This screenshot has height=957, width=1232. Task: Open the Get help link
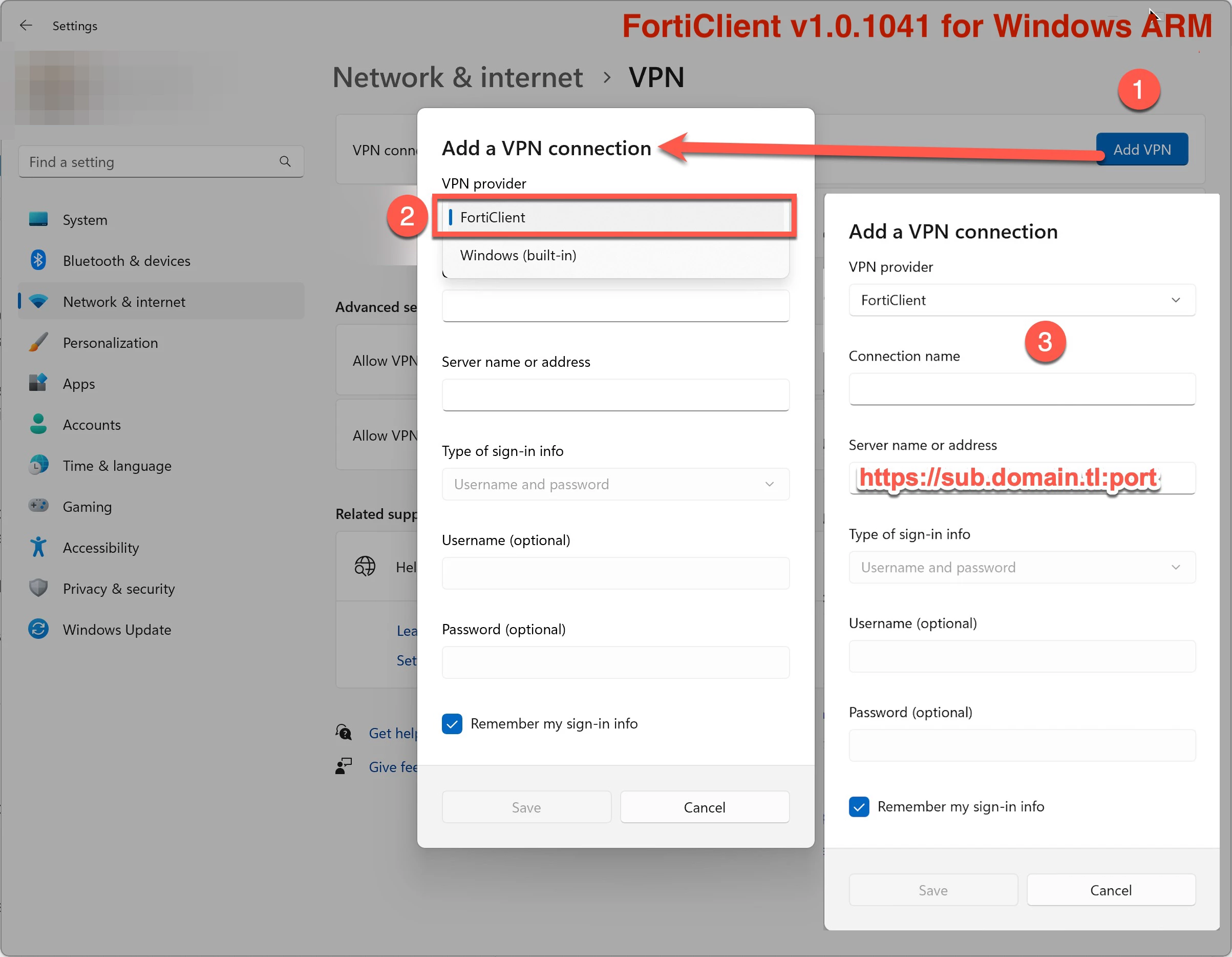[393, 733]
